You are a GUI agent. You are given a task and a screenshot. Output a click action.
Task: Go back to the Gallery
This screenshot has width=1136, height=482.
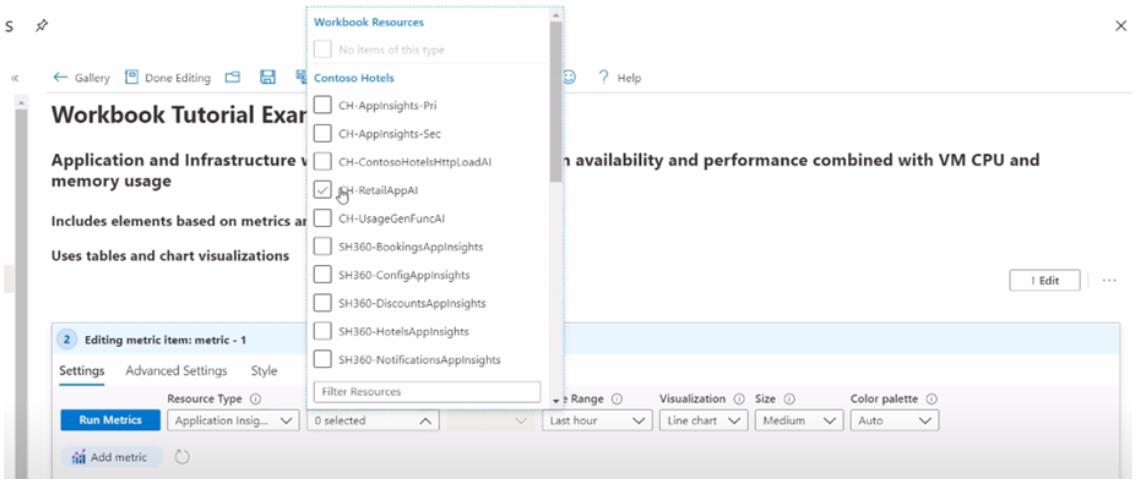pos(82,78)
